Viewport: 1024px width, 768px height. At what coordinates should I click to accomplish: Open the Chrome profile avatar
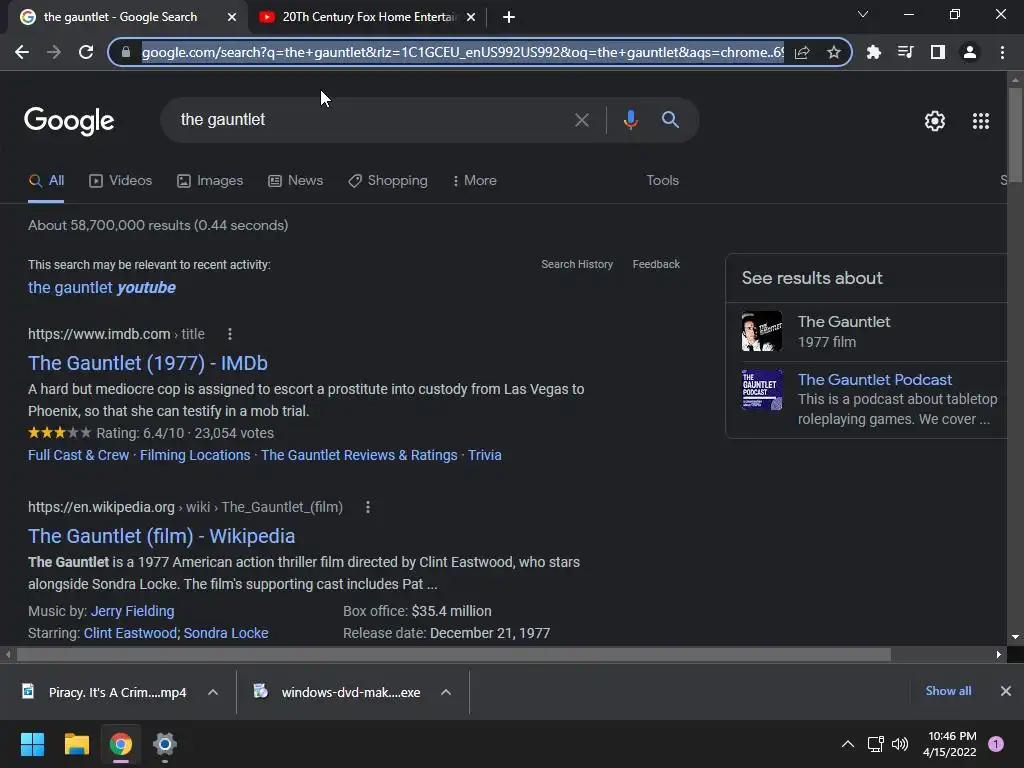coord(970,52)
